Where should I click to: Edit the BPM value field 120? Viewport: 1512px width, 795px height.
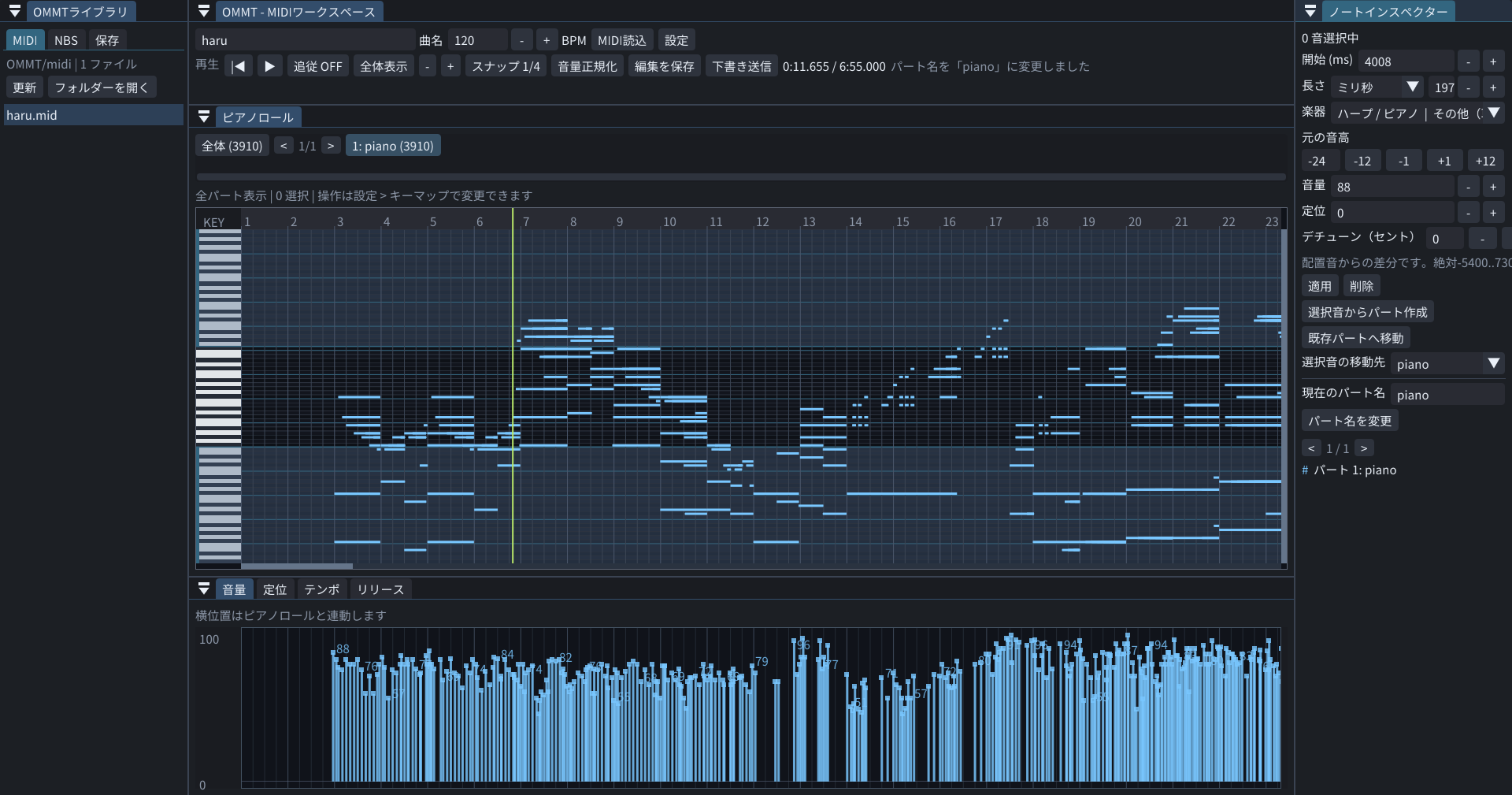pos(477,40)
